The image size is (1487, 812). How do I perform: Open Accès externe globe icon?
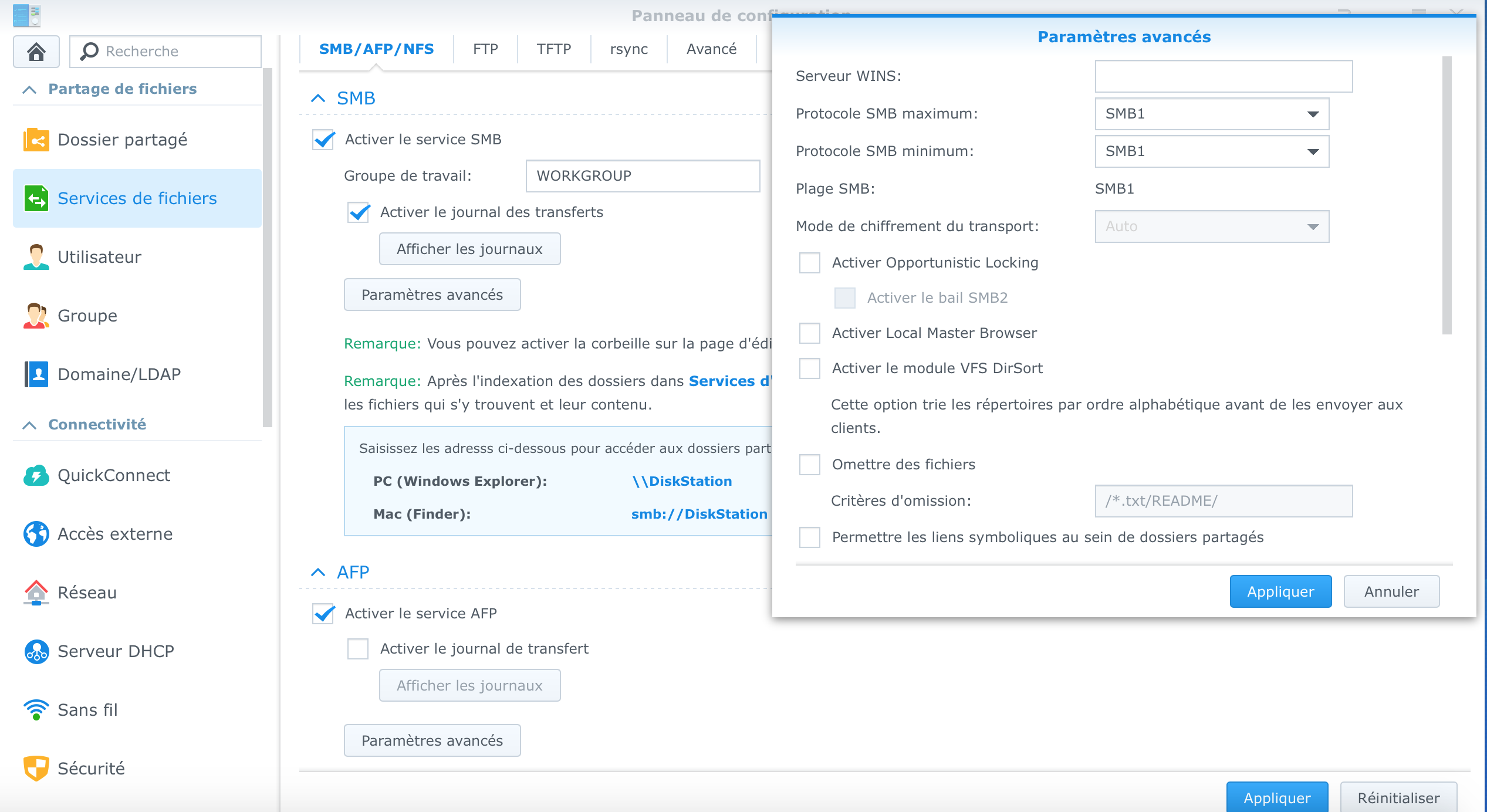(36, 534)
